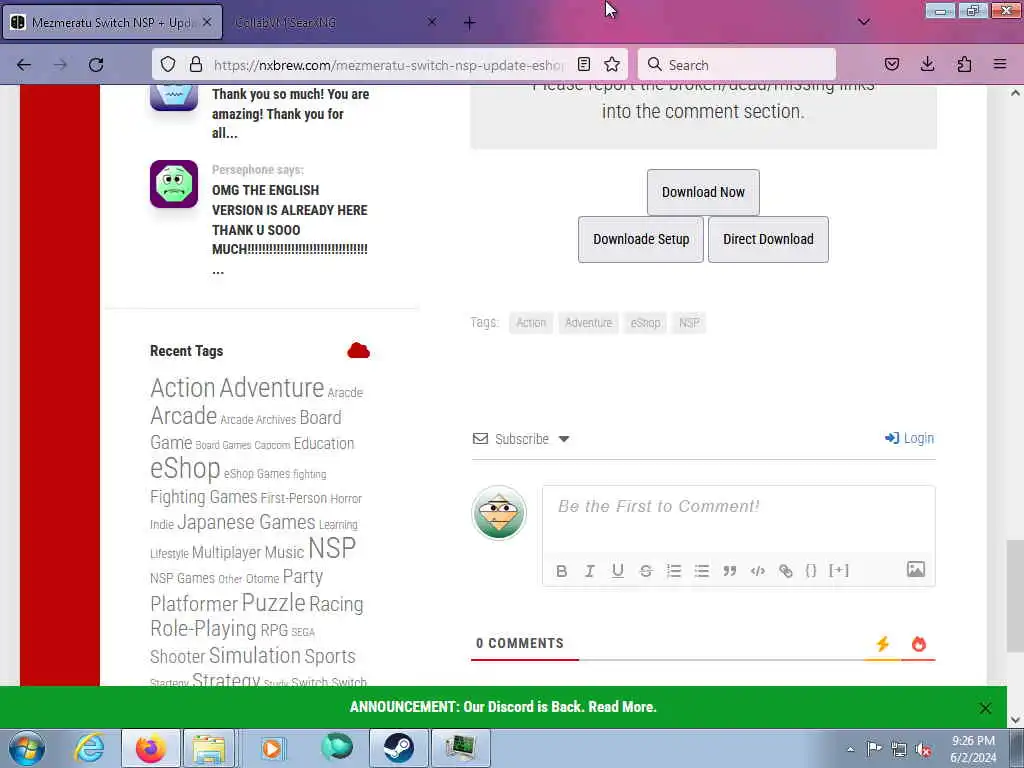The image size is (1024, 768).
Task: Open the Windows Start orb
Action: [x=27, y=748]
